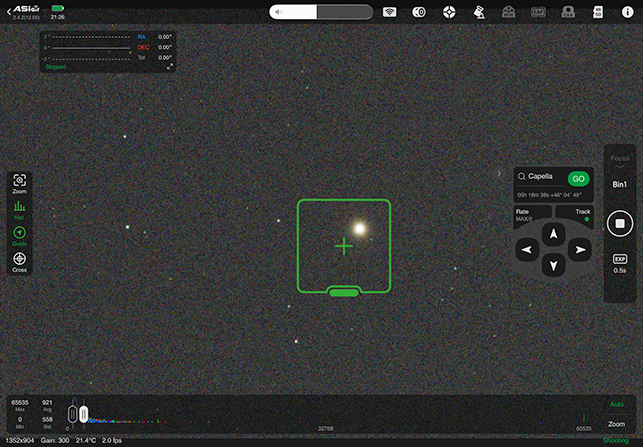This screenshot has height=447, width=643.
Task: Click the Zoom tool in left sidebar
Action: (19, 183)
